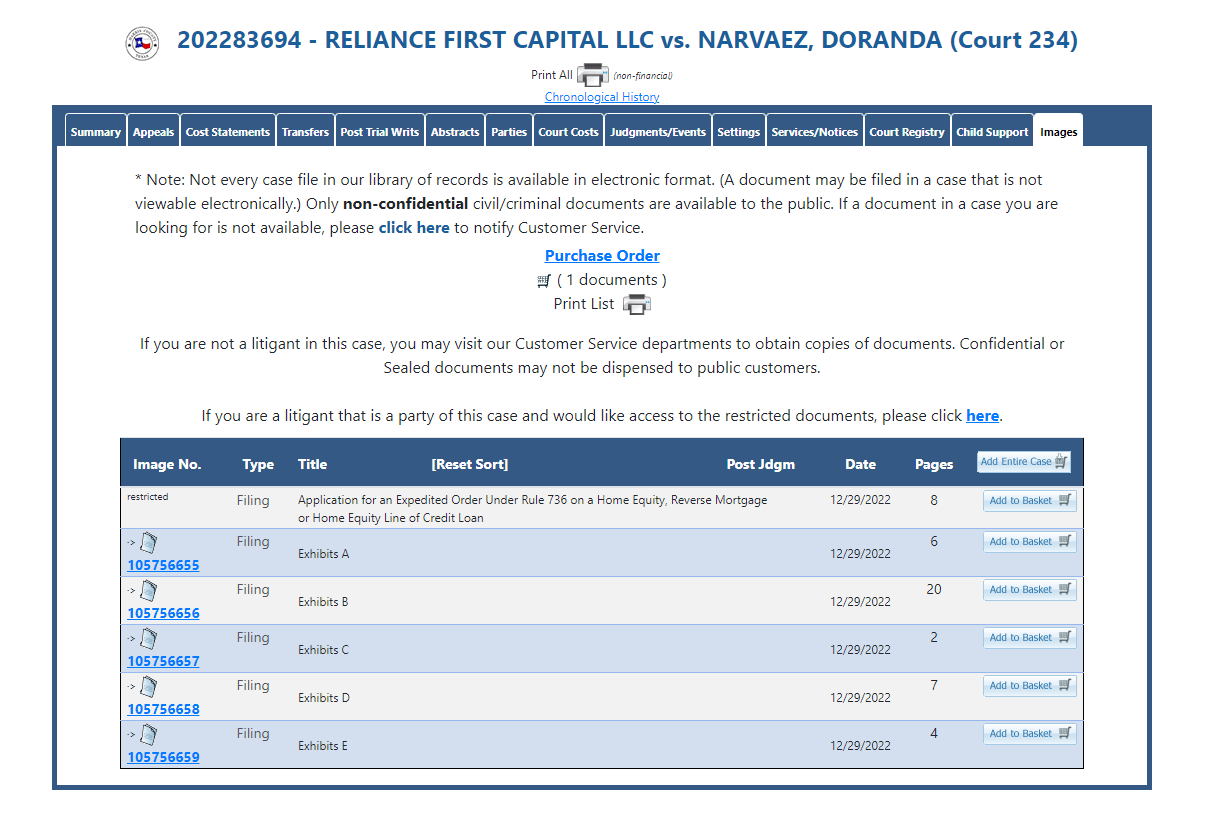Switch to the Appeals tab
This screenshot has height=837, width=1222.
pyautogui.click(x=153, y=131)
